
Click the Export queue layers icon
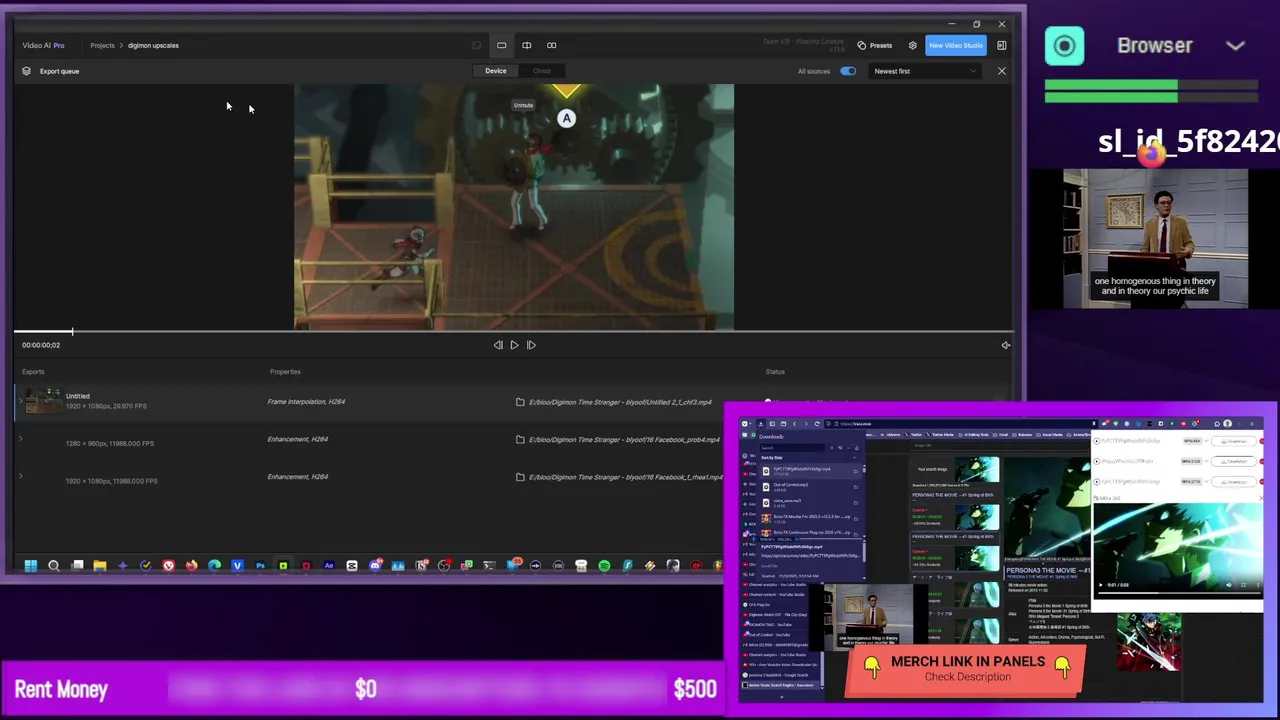26,71
